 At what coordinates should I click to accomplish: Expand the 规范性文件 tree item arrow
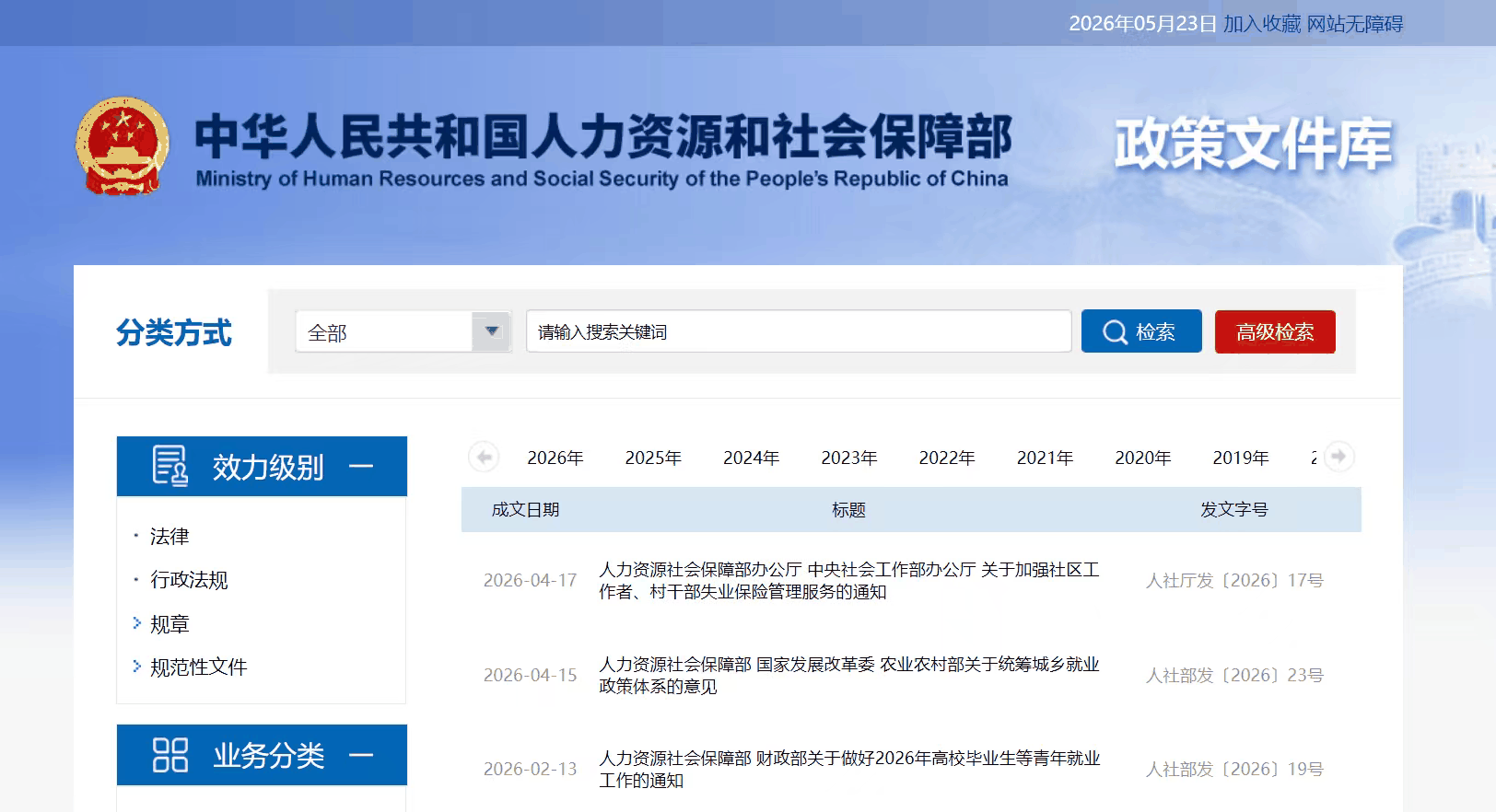tap(137, 667)
